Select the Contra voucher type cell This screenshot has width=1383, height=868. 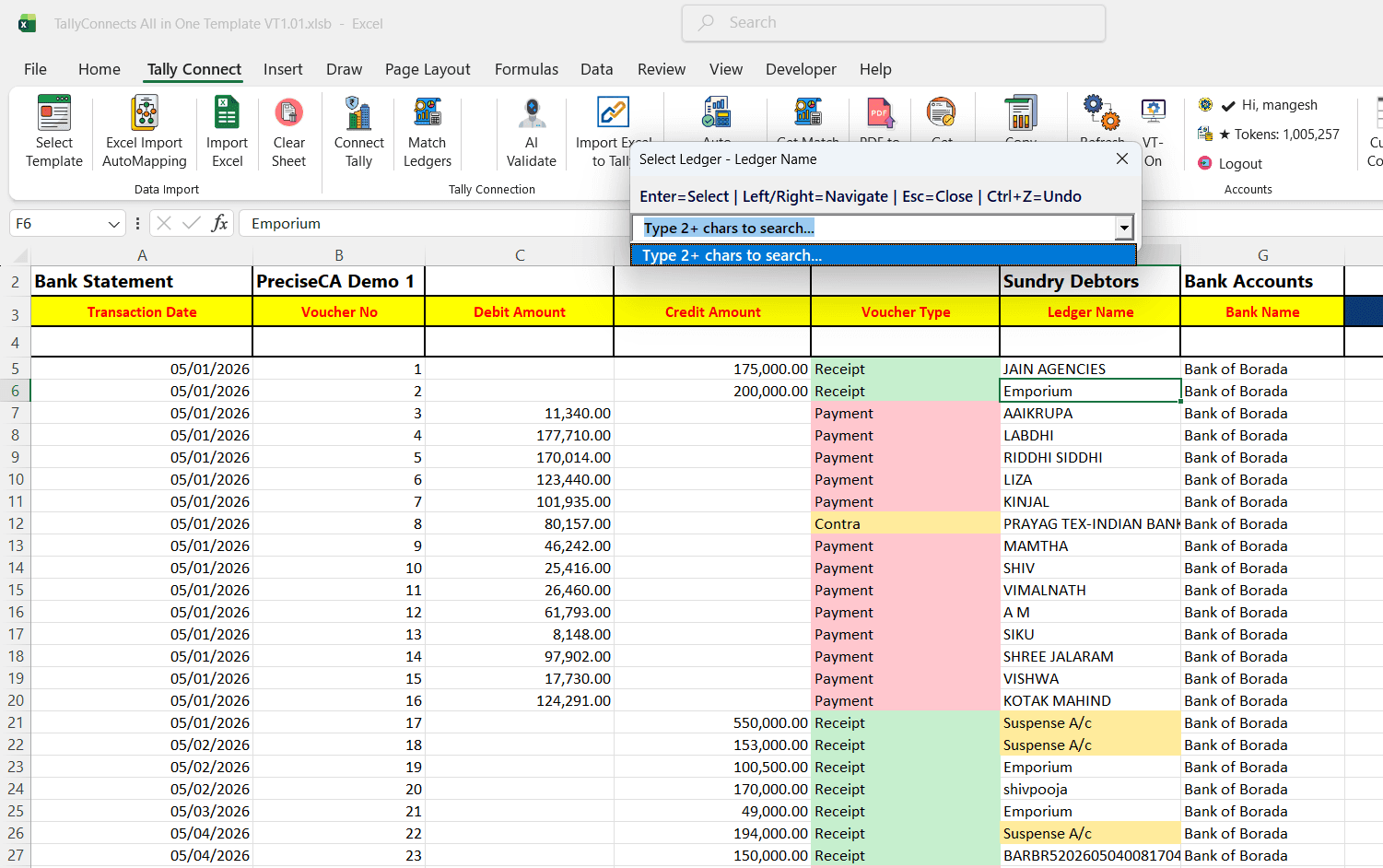(x=905, y=523)
